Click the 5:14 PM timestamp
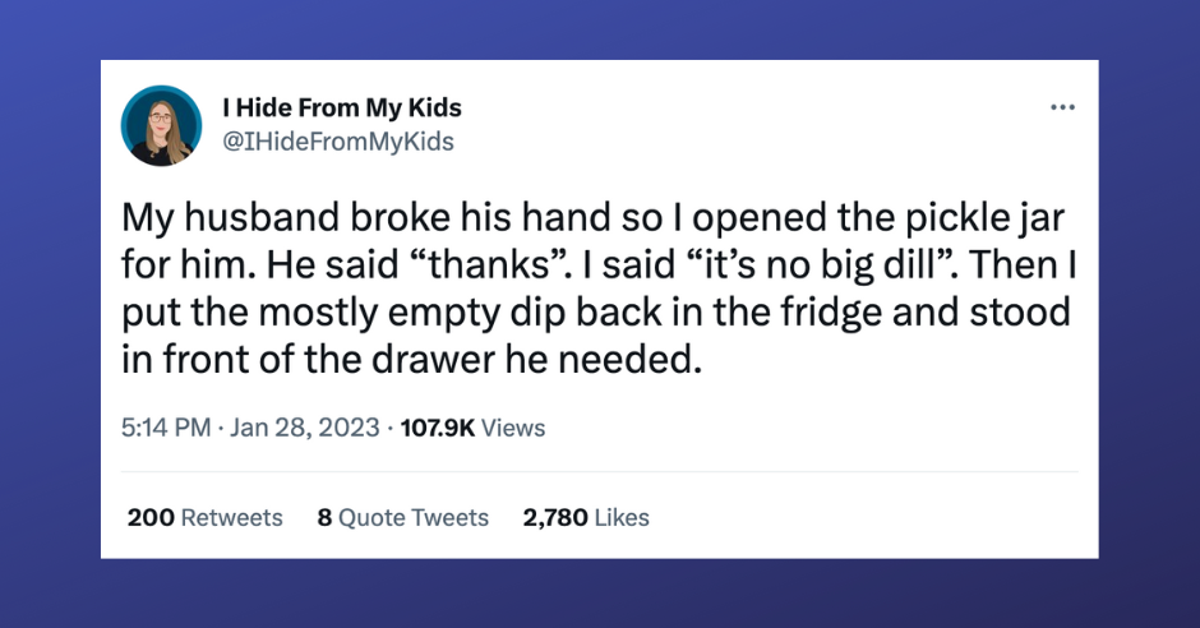This screenshot has width=1200, height=628. pos(162,429)
